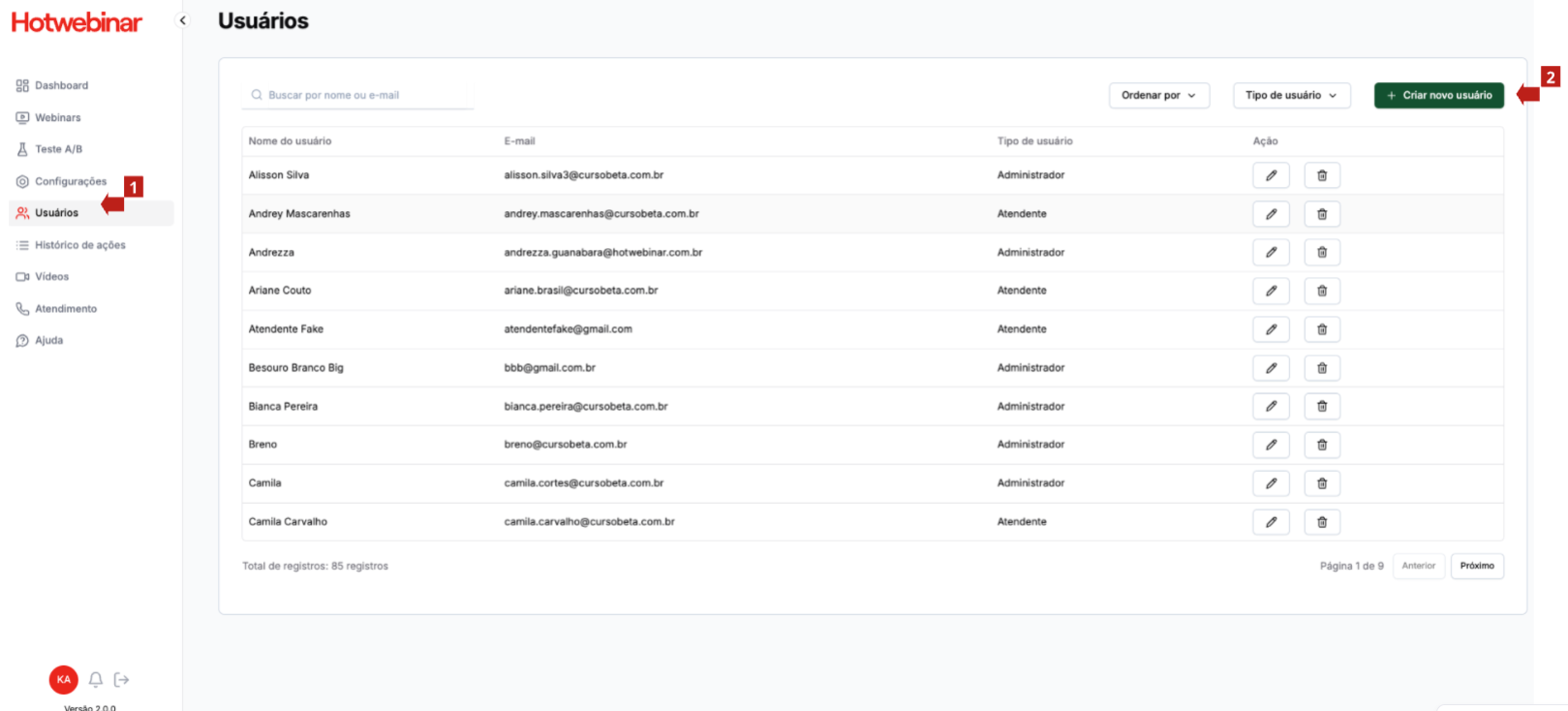Viewport: 1568px width, 711px height.
Task: Edit the Ariane Couto user row
Action: point(1271,291)
